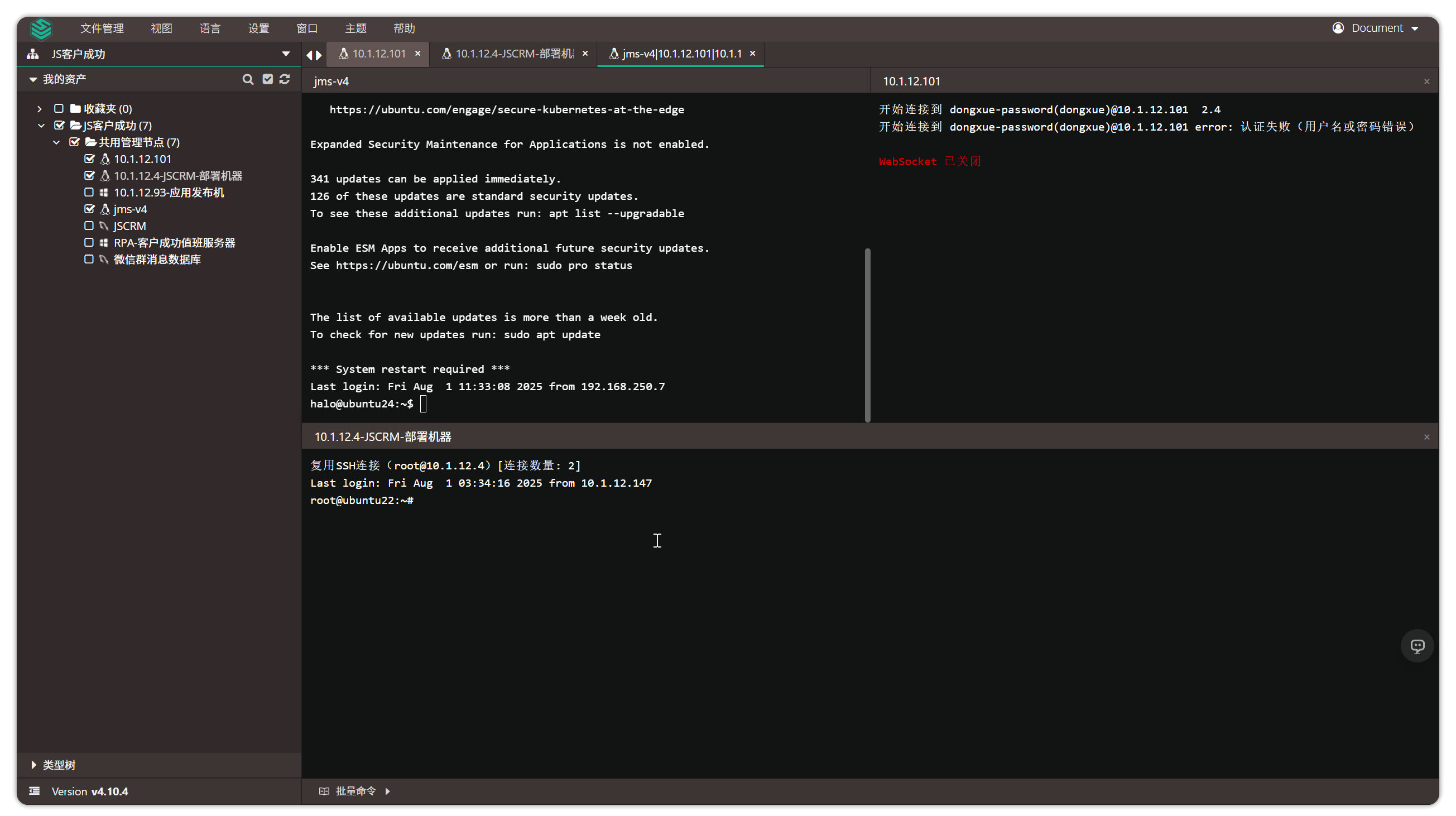
Task: Click the folder icon of 收藏夹
Action: pyautogui.click(x=75, y=108)
